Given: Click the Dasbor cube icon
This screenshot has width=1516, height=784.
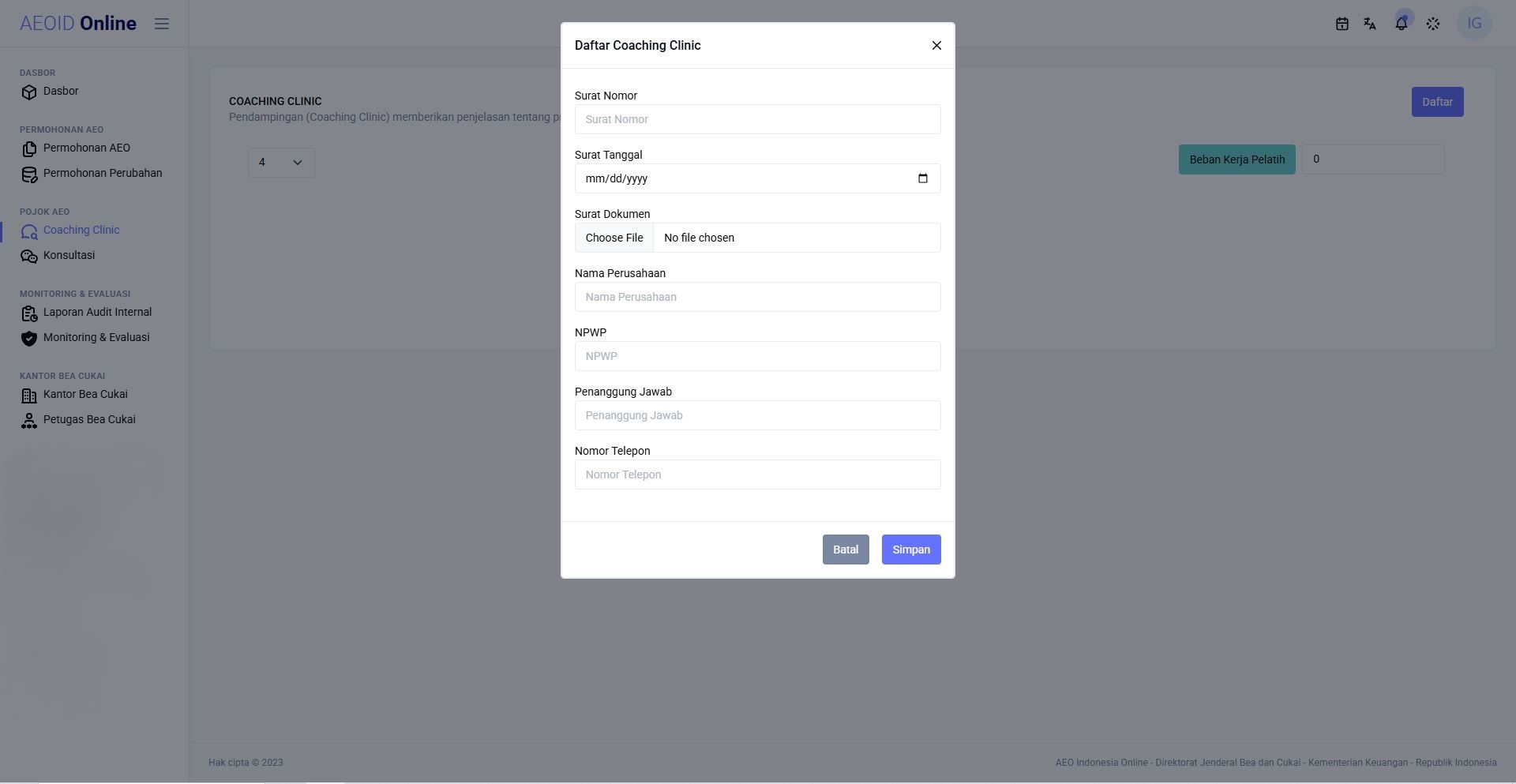Looking at the screenshot, I should click(x=29, y=92).
